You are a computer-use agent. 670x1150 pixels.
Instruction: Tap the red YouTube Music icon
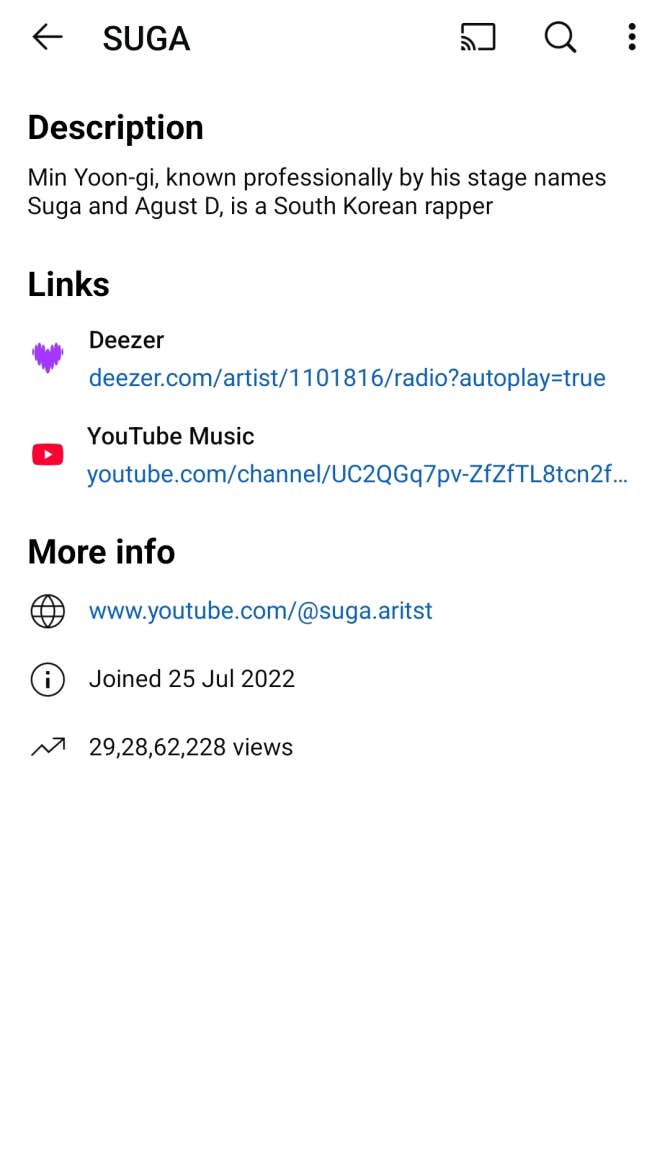[x=47, y=455]
